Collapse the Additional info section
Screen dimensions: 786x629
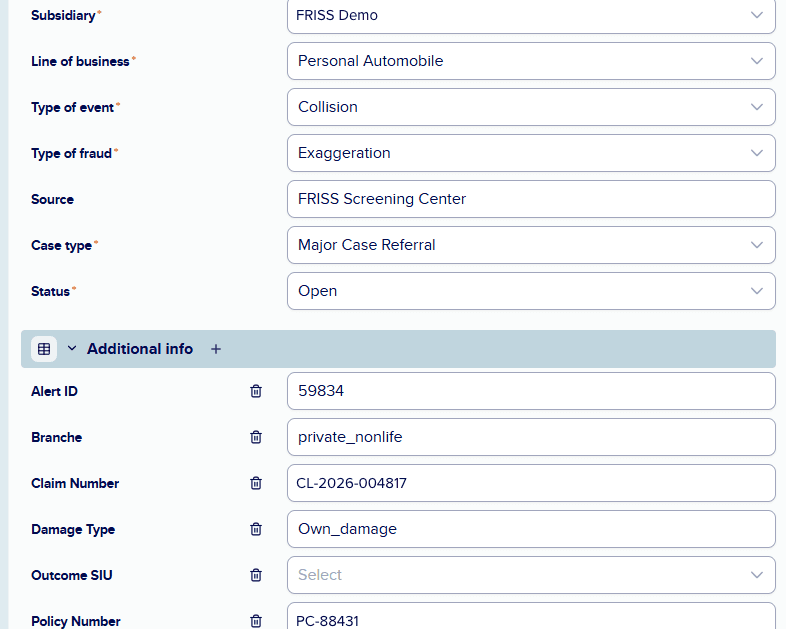[72, 348]
